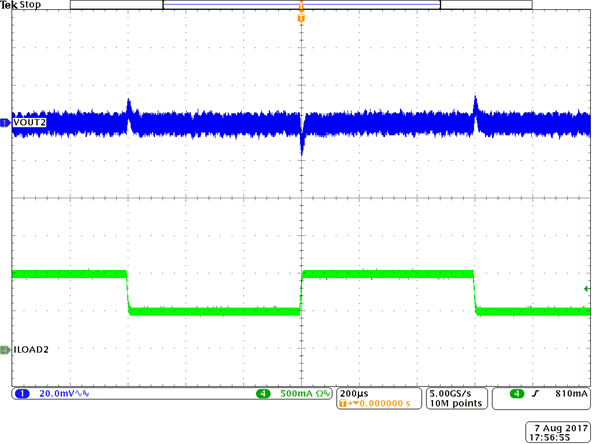Click the rising edge trigger slope icon
This screenshot has height=444, width=592.
click(535, 394)
